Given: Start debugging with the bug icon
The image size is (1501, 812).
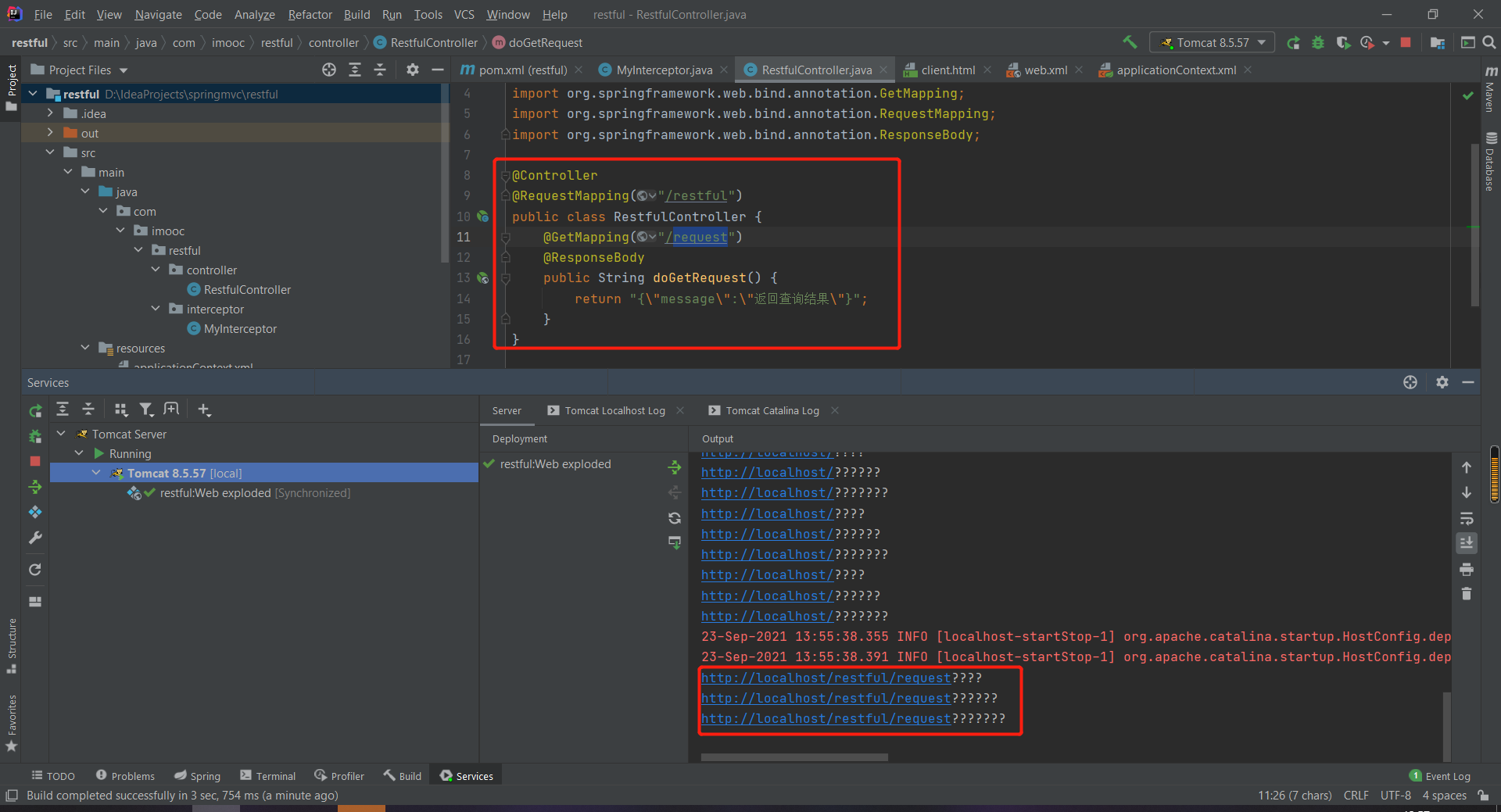Looking at the screenshot, I should tap(1318, 43).
